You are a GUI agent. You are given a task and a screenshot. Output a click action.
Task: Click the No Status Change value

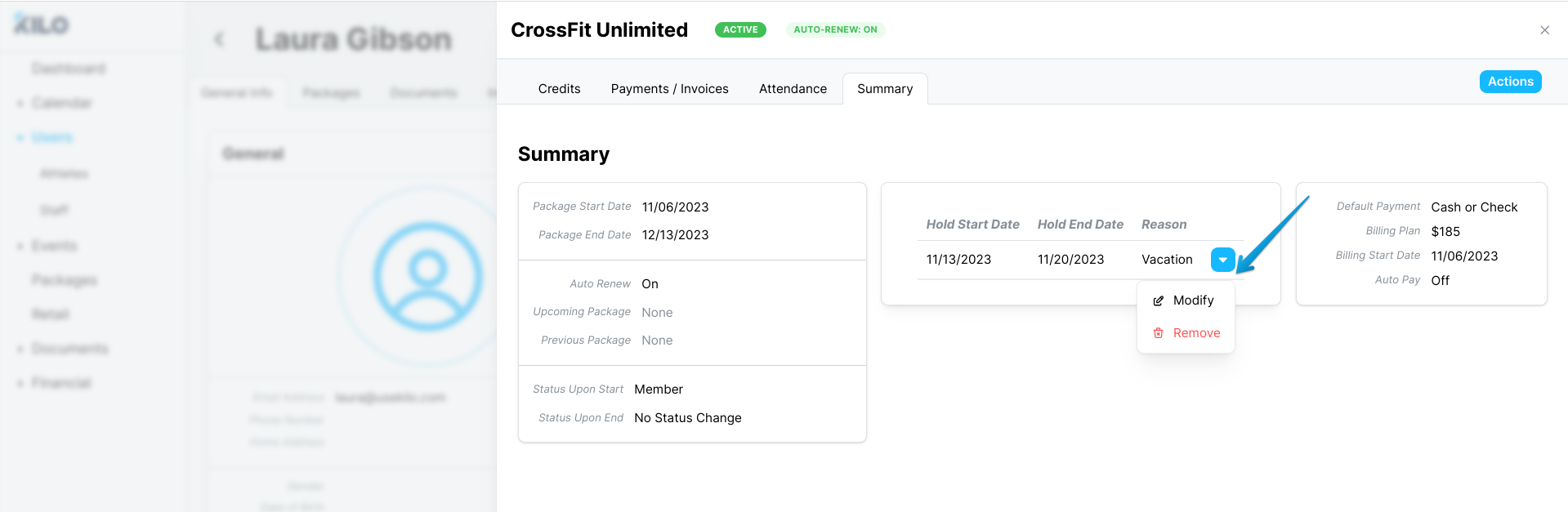pyautogui.click(x=688, y=418)
